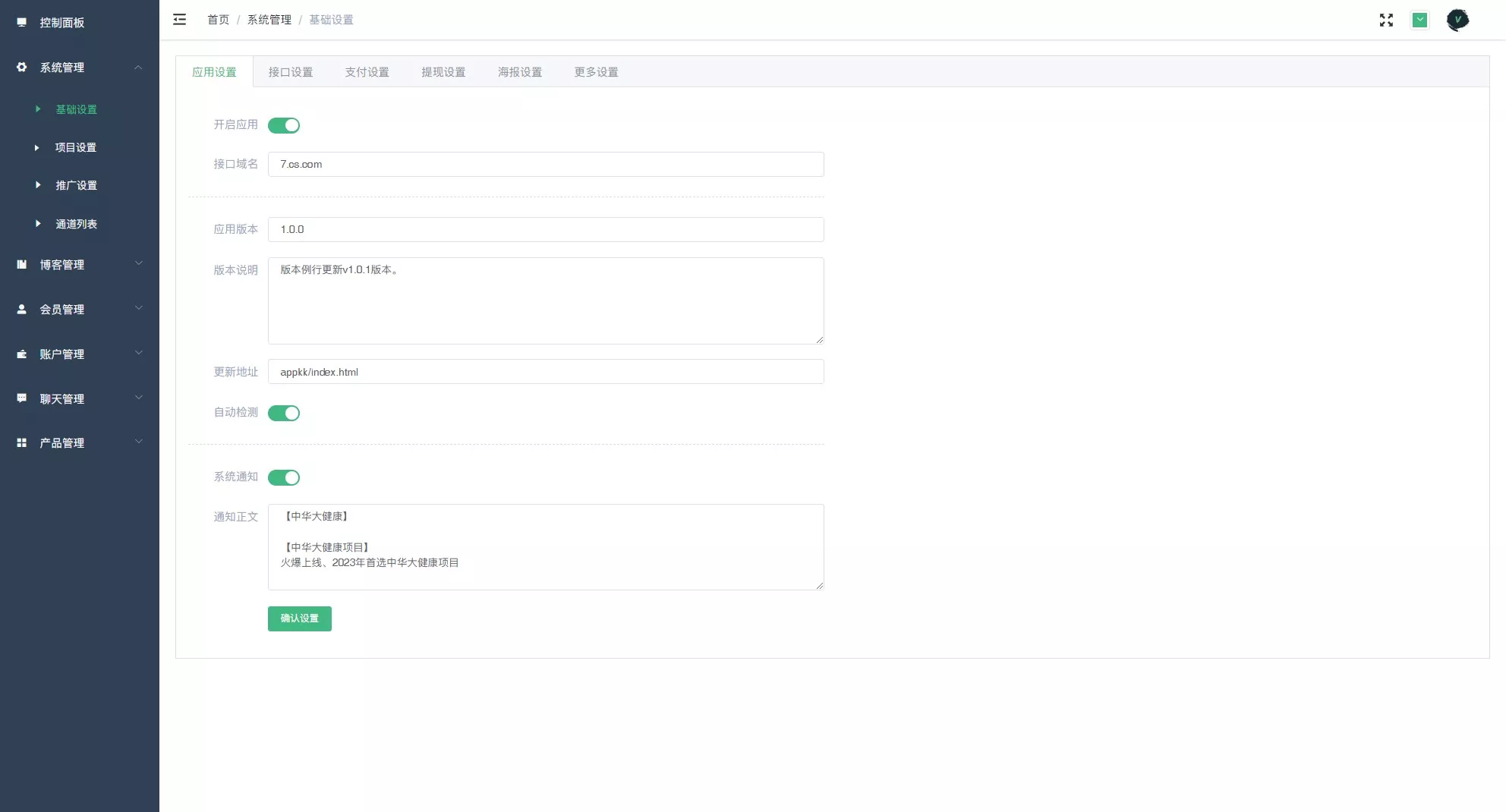This screenshot has height=812, width=1506.
Task: Select the 项目设置 submenu item
Action: click(76, 148)
